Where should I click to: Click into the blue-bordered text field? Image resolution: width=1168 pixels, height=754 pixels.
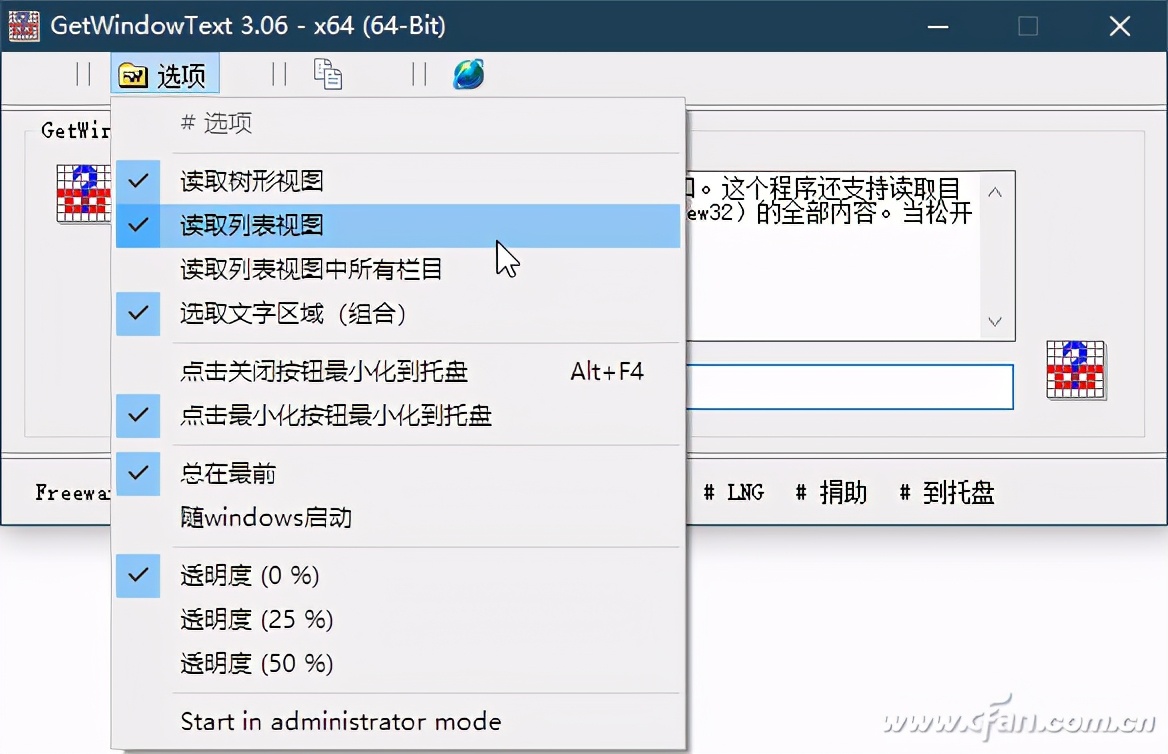click(849, 387)
